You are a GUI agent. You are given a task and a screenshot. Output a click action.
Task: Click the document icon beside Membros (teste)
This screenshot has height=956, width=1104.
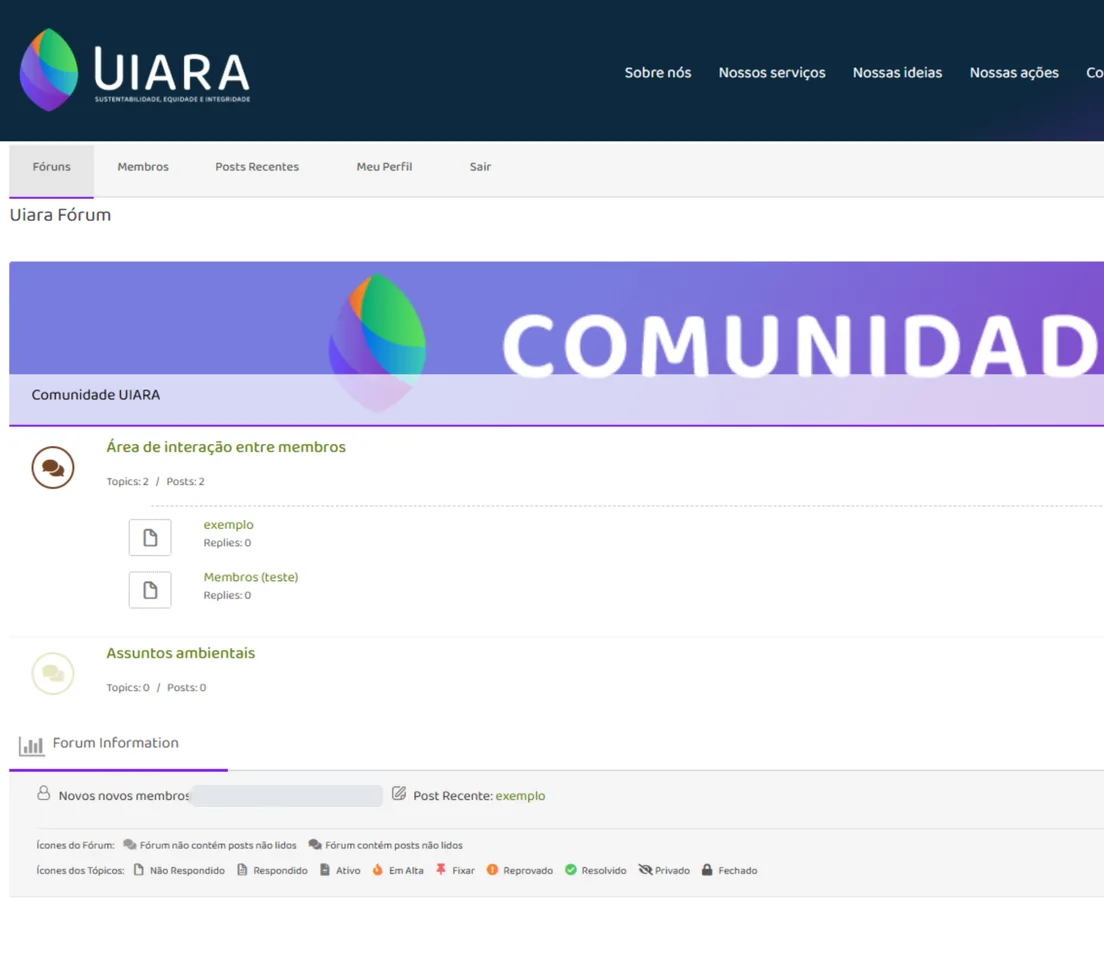point(150,590)
